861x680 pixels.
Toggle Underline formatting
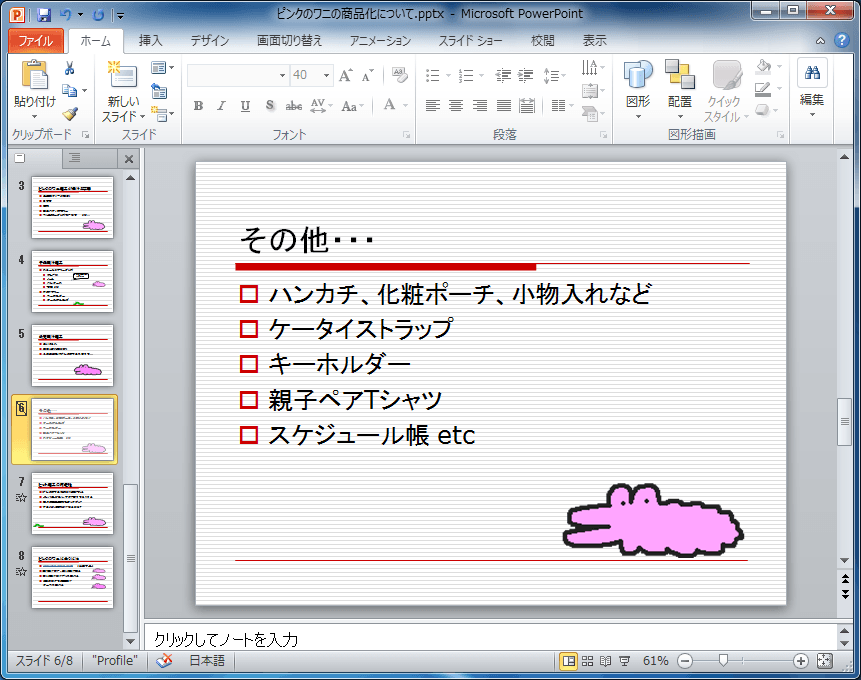[245, 105]
